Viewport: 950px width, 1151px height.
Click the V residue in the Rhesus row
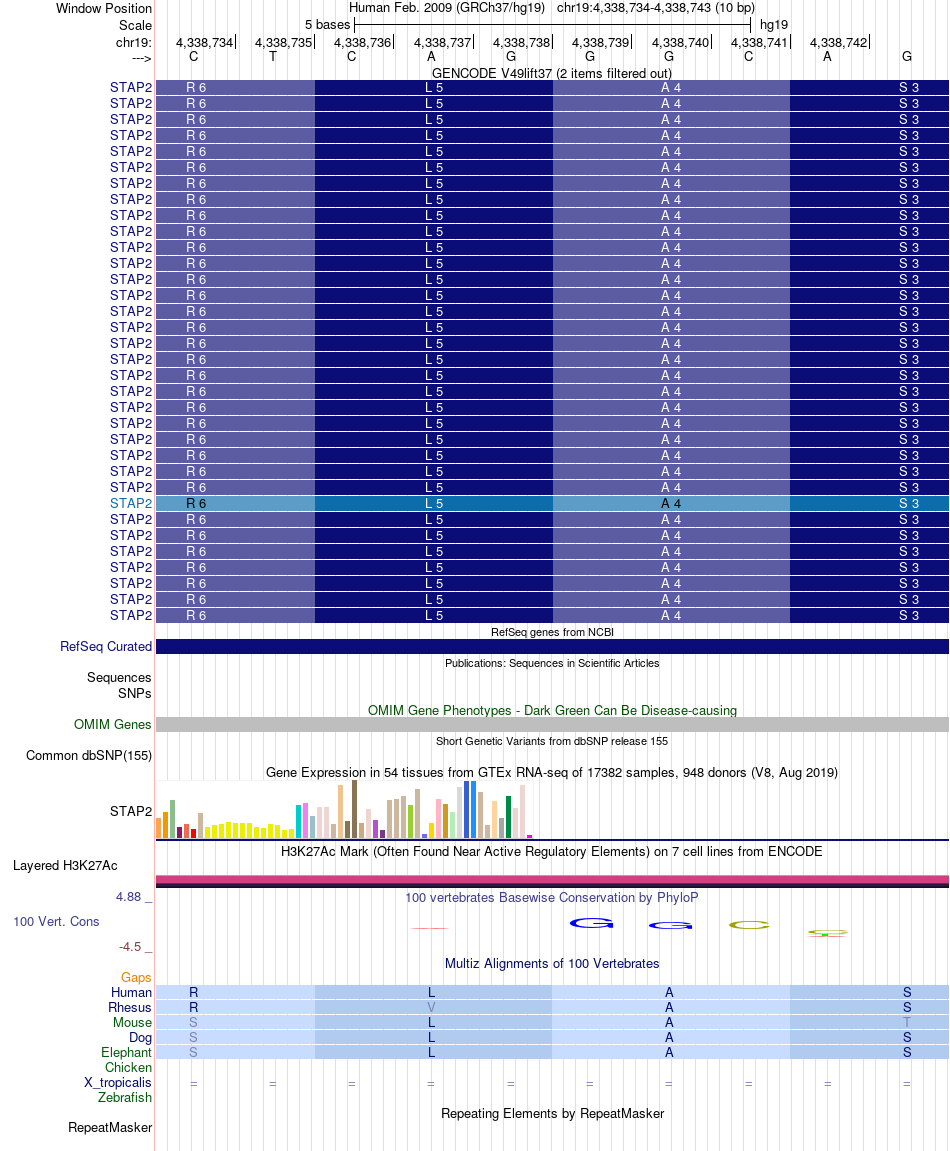pos(431,1008)
